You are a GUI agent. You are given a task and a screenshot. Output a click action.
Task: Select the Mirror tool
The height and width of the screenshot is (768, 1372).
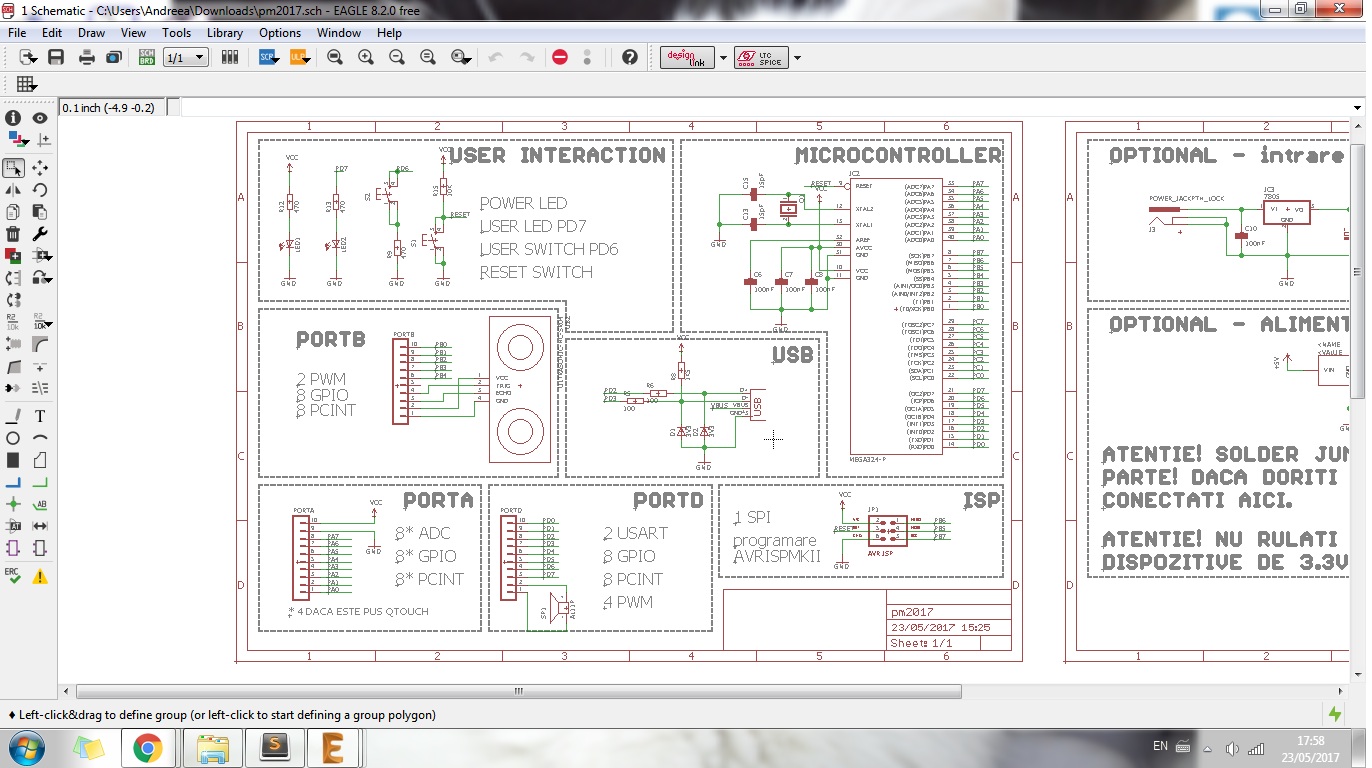click(13, 189)
